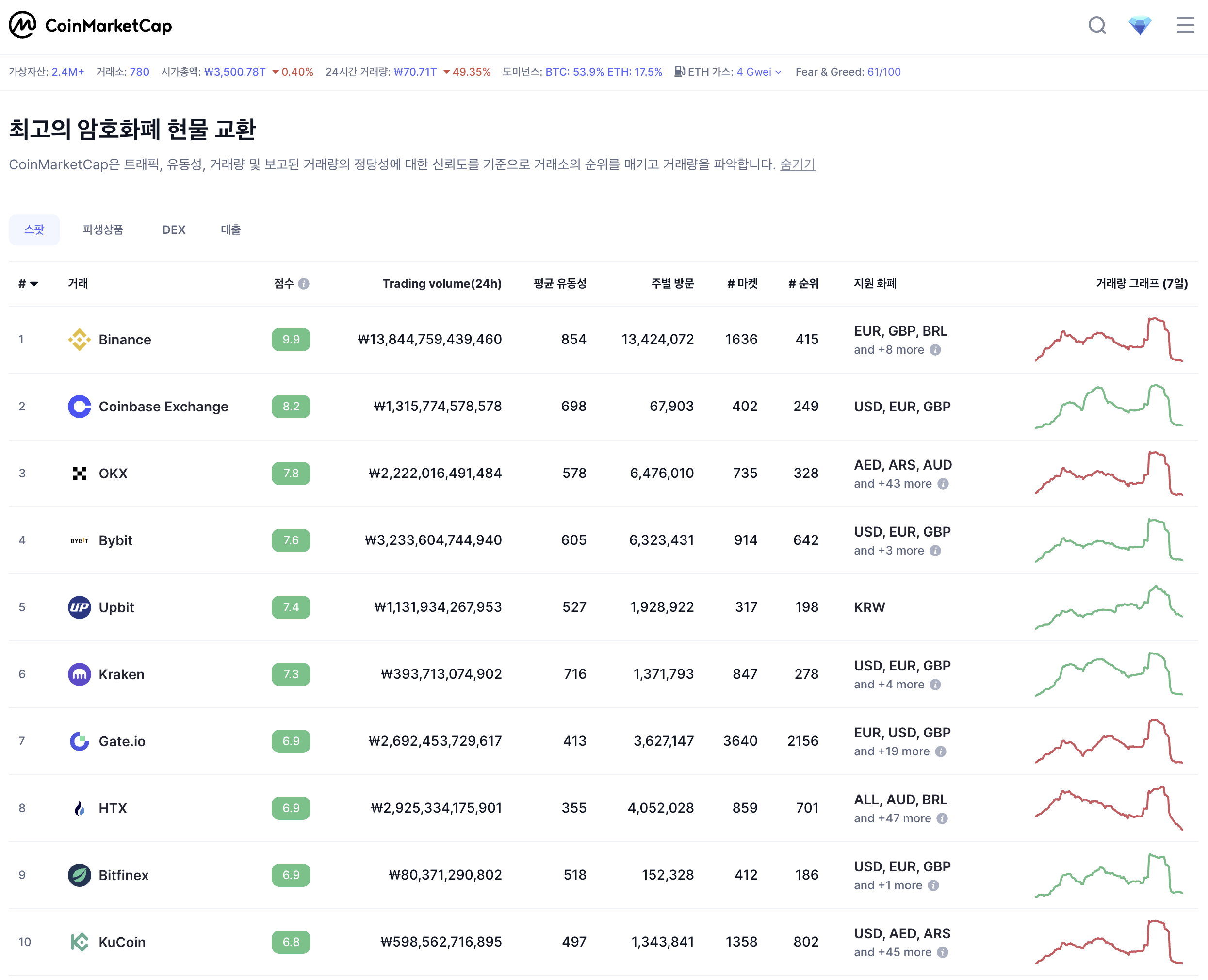The width and height of the screenshot is (1208, 980).
Task: Open the Upbit exchange link
Action: tap(116, 607)
